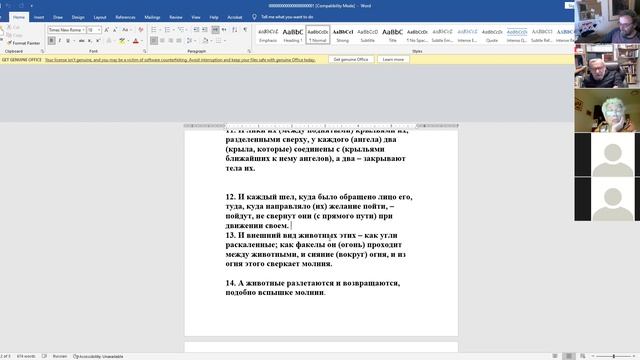Switch to Print Layout view in status bar
Image resolution: width=640 pixels, height=360 pixels.
[569, 356]
